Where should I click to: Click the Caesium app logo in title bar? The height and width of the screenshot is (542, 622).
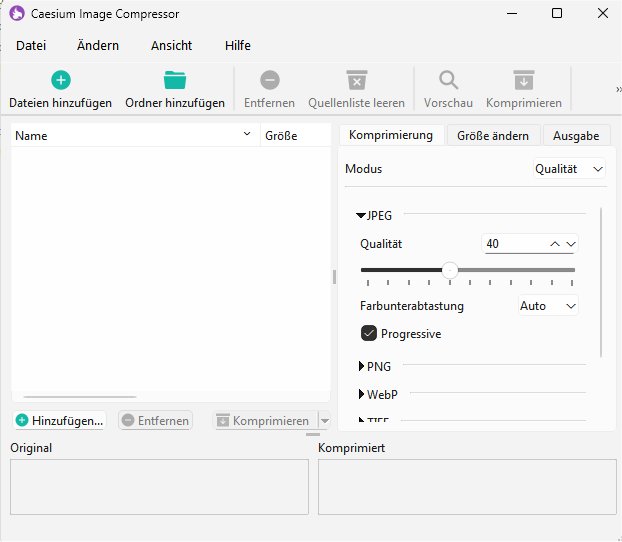[x=17, y=13]
